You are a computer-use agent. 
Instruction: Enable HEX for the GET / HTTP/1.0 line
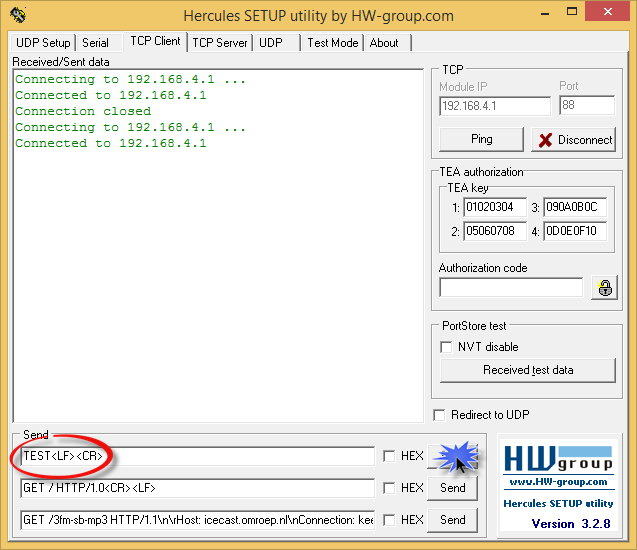click(389, 488)
